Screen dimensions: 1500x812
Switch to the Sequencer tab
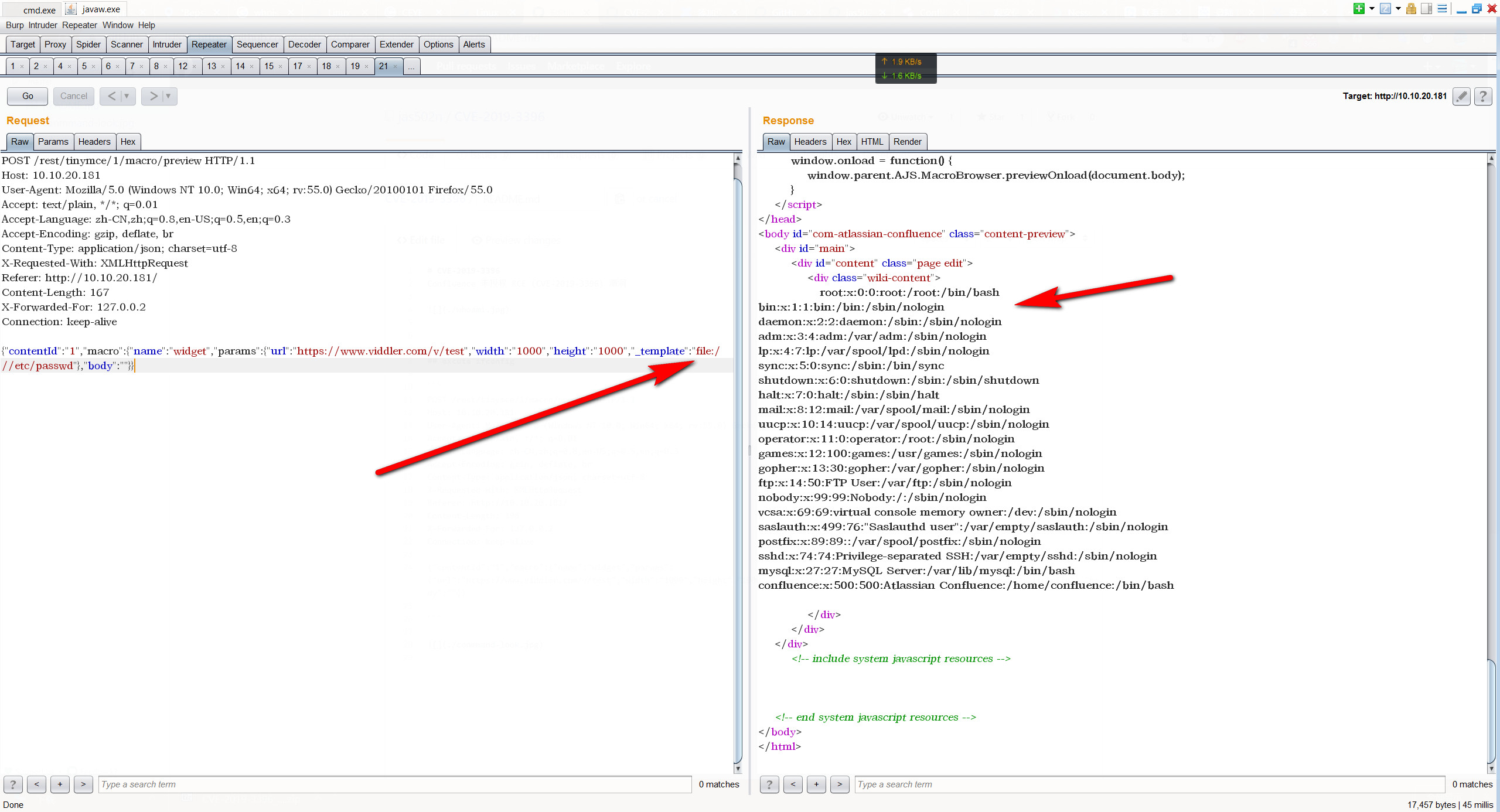257,45
